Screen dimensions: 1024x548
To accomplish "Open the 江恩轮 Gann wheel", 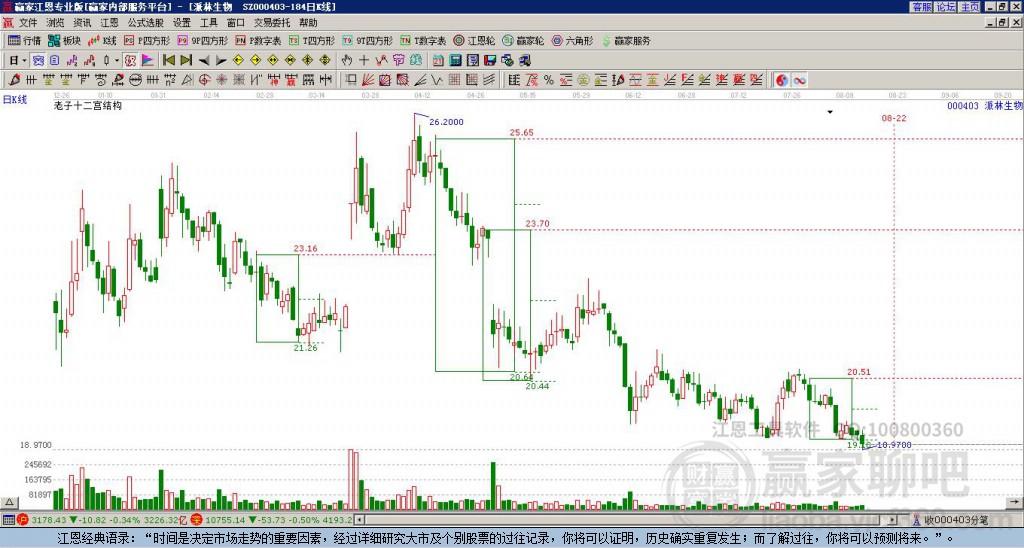I will pyautogui.click(x=474, y=40).
